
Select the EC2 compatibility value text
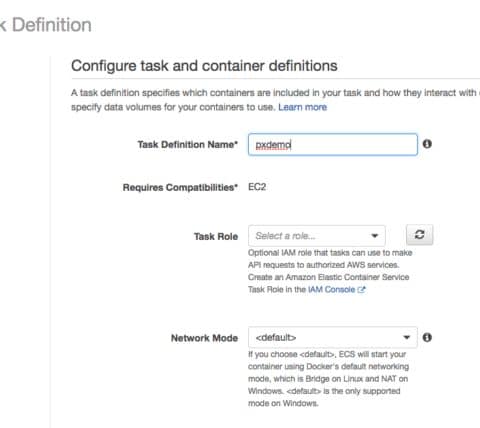257,187
